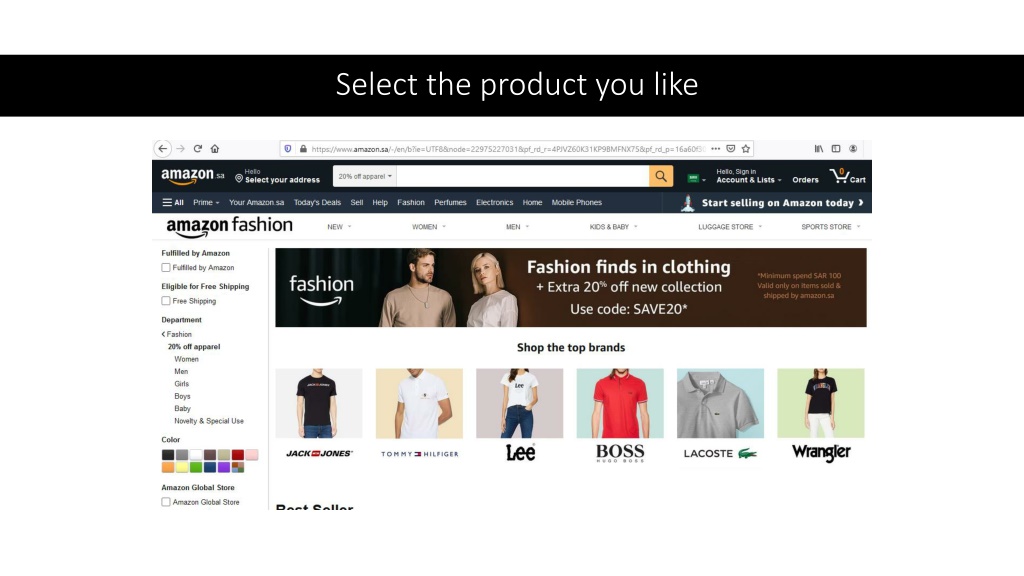Check the Amazon Global Store box
Screen dimensions: 1024x576
[166, 502]
